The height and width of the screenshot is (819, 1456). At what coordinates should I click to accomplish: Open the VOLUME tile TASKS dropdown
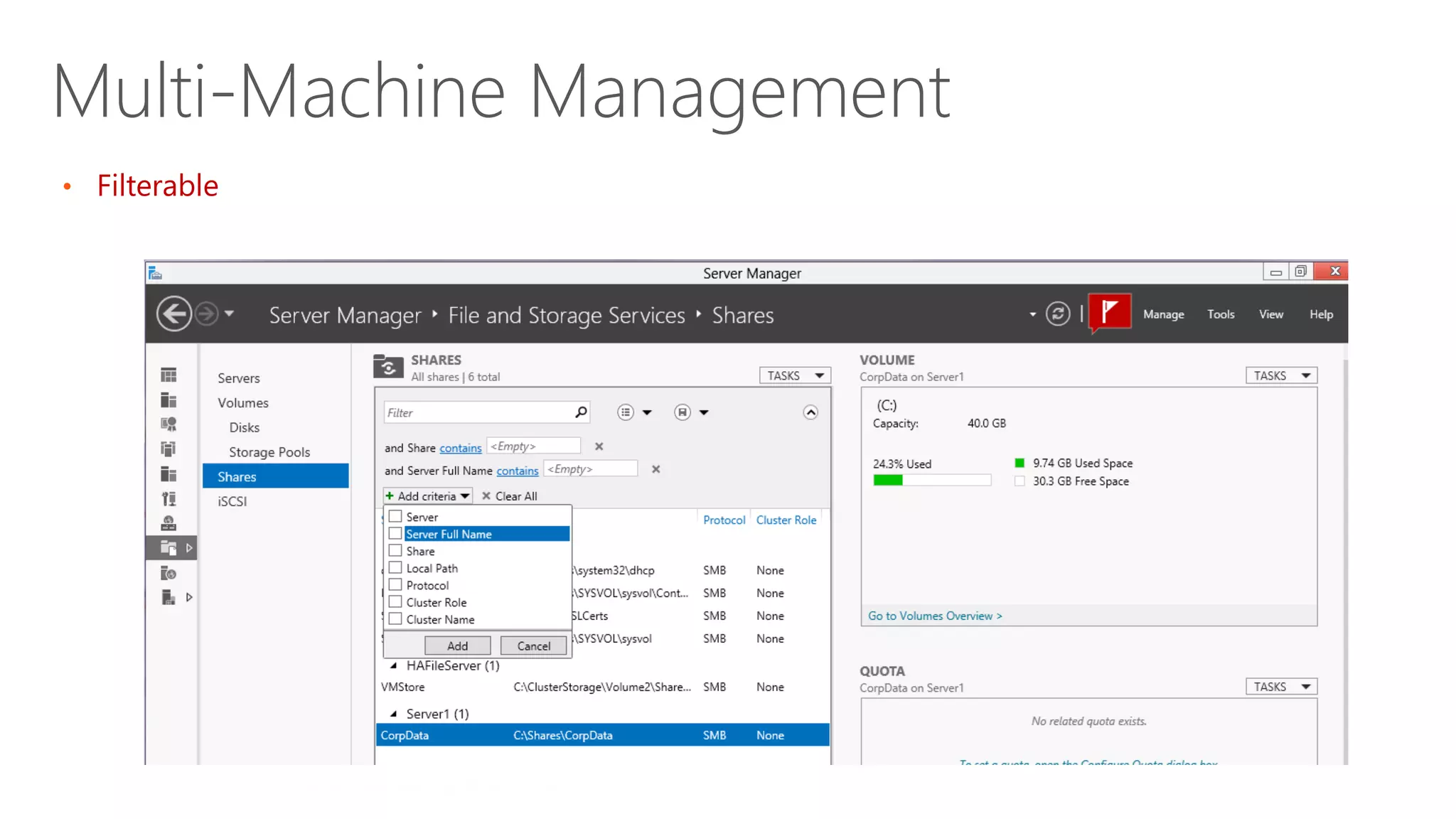click(1281, 375)
